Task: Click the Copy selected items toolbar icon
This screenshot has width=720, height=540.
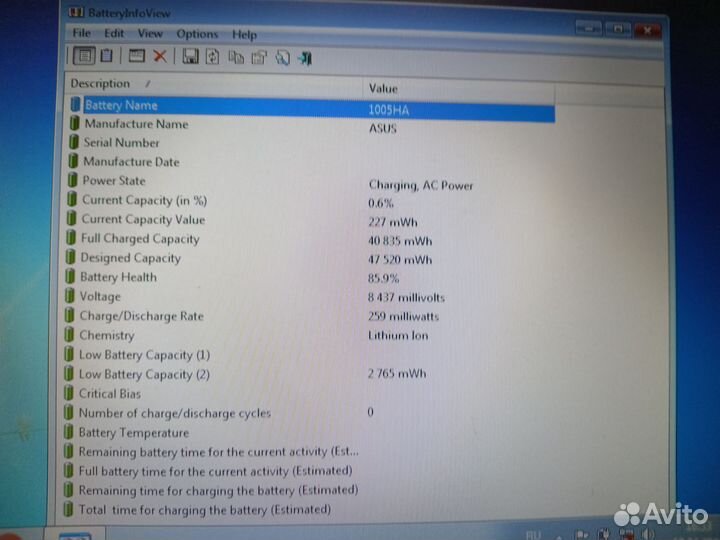Action: [236, 57]
